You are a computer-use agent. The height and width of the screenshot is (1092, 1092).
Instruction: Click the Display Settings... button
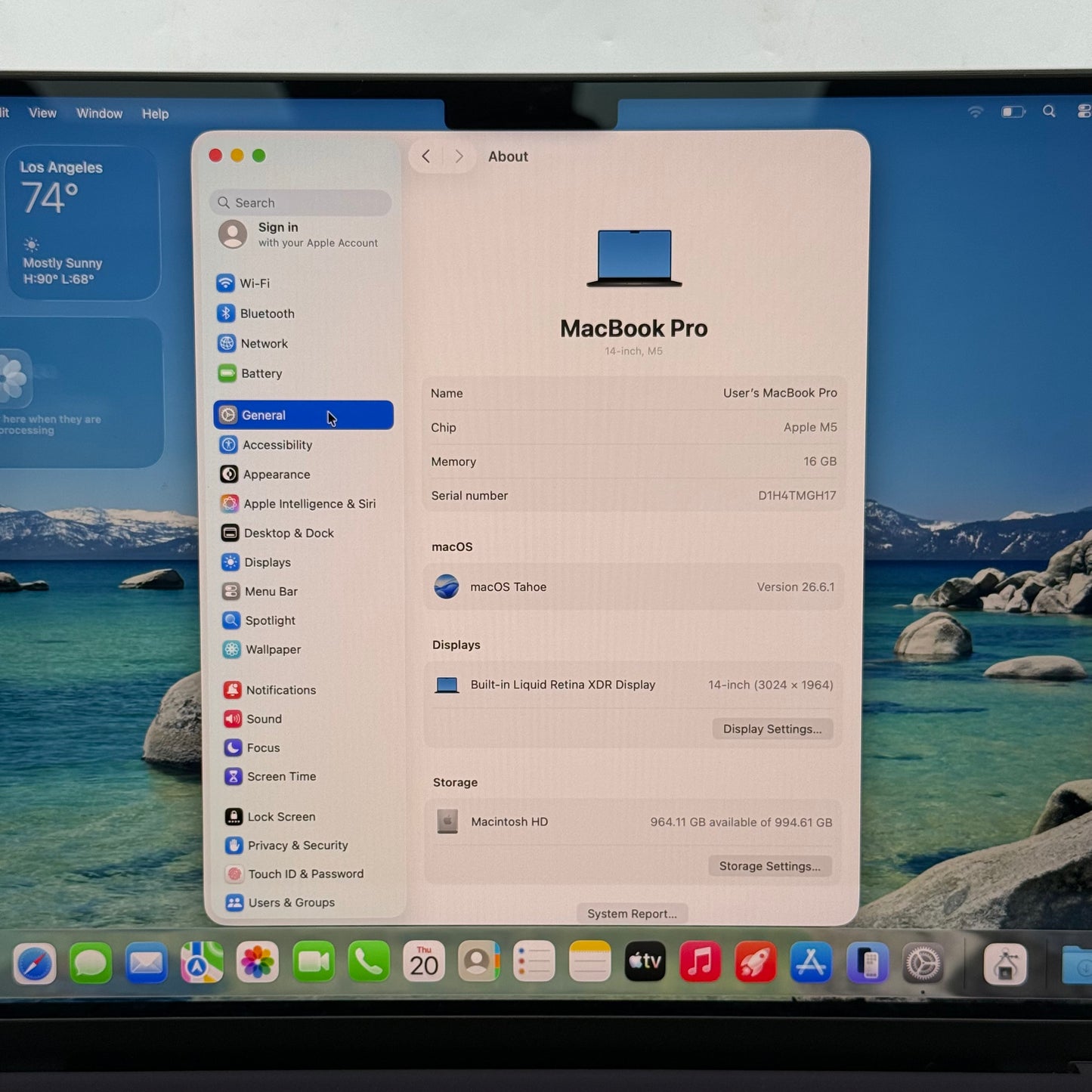(772, 729)
